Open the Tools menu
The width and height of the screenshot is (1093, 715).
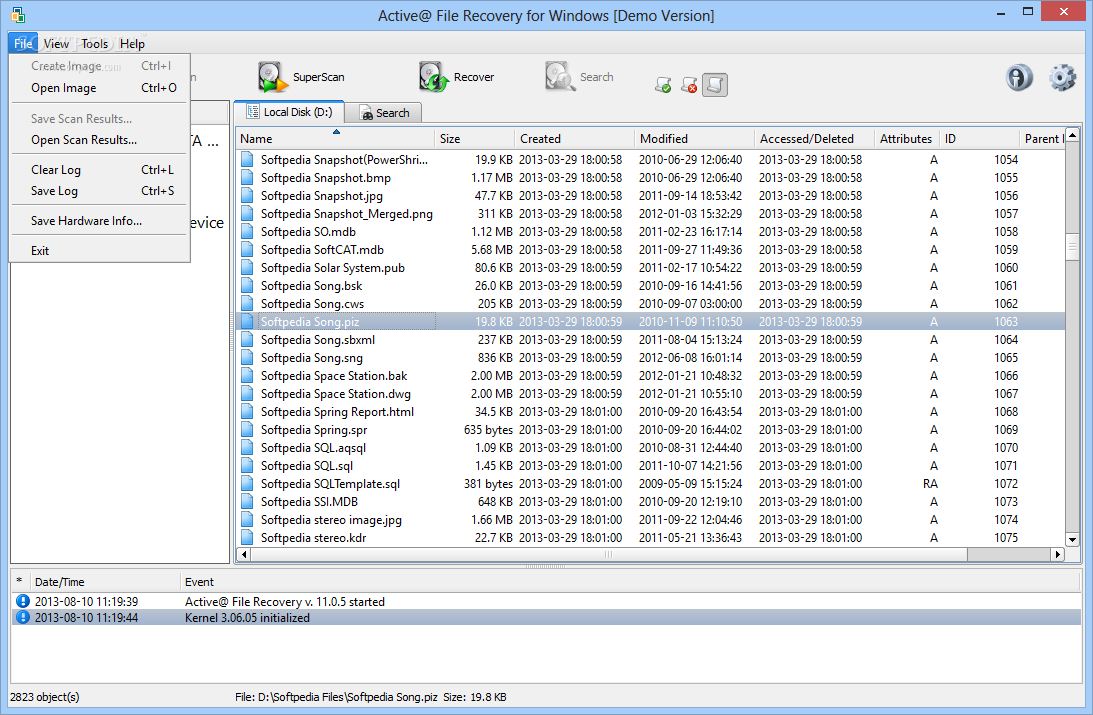coord(94,43)
